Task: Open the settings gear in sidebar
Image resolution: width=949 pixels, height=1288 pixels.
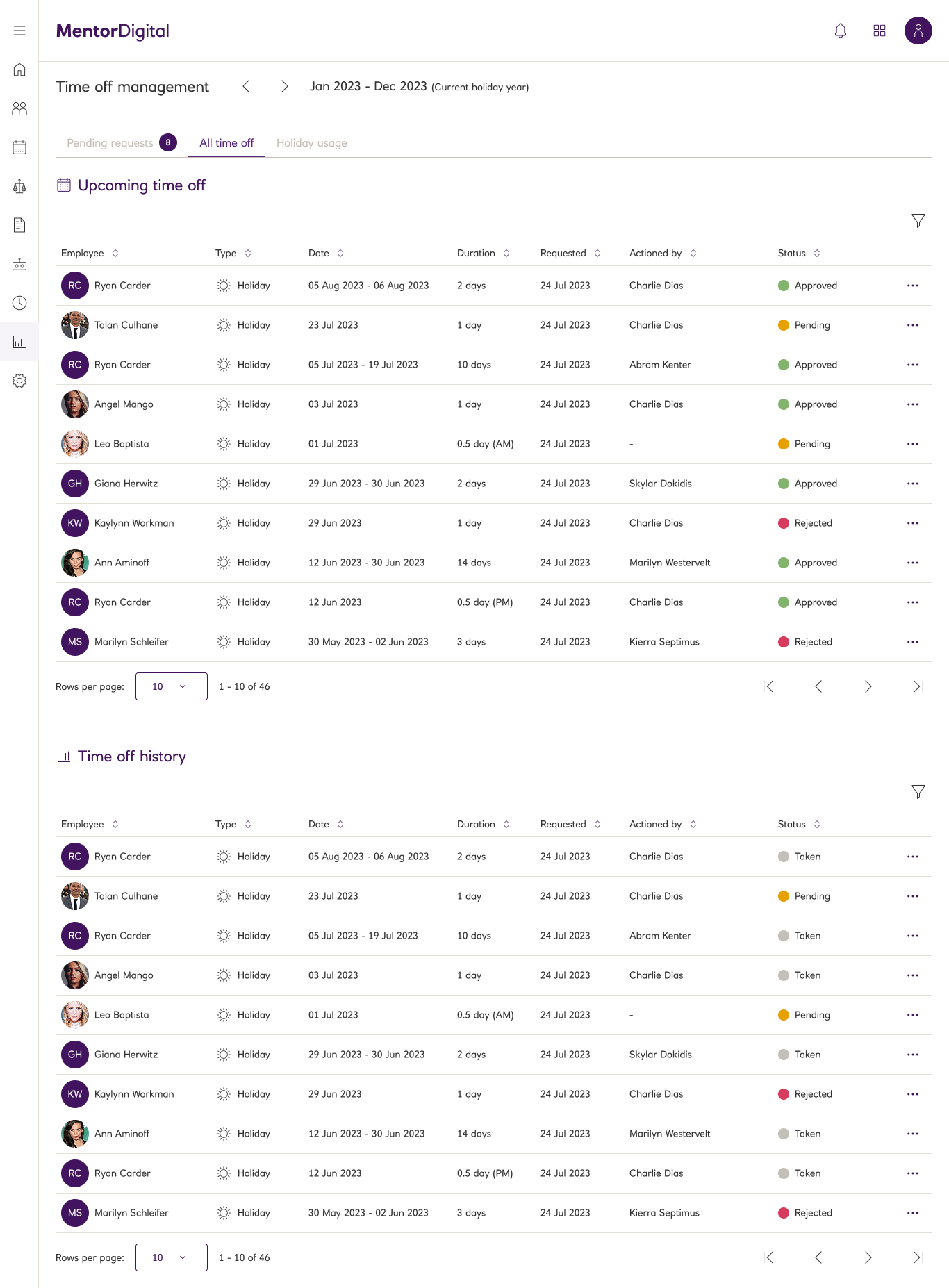Action: click(x=19, y=381)
